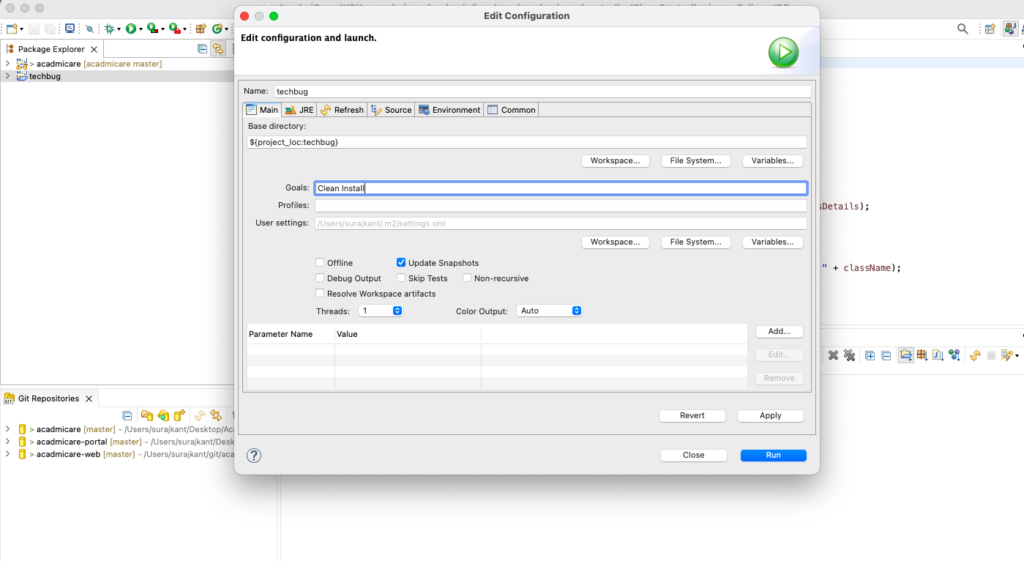Click the Open Perspective icon
This screenshot has height=561, width=1024.
(990, 29)
